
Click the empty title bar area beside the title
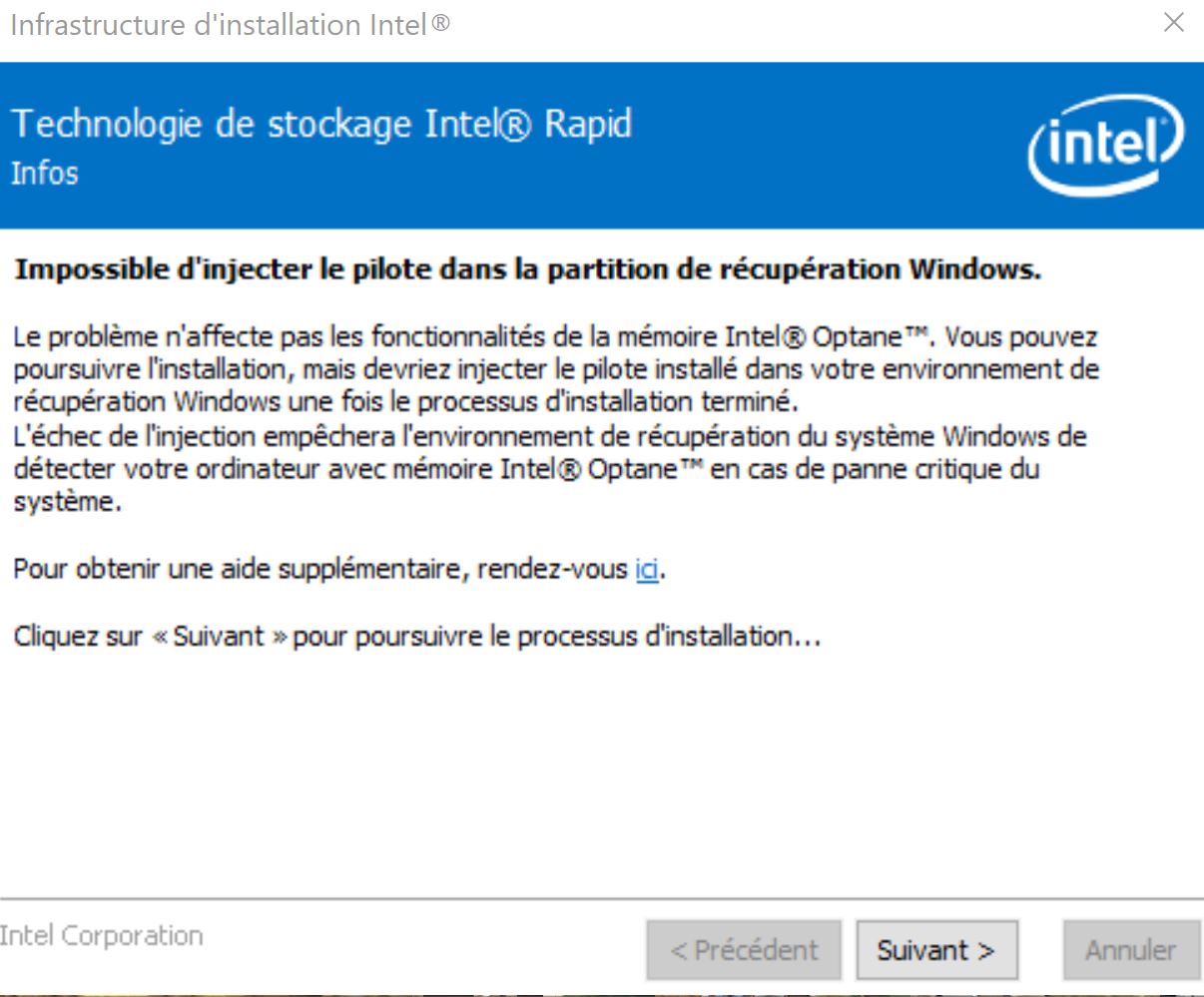pyautogui.click(x=799, y=24)
